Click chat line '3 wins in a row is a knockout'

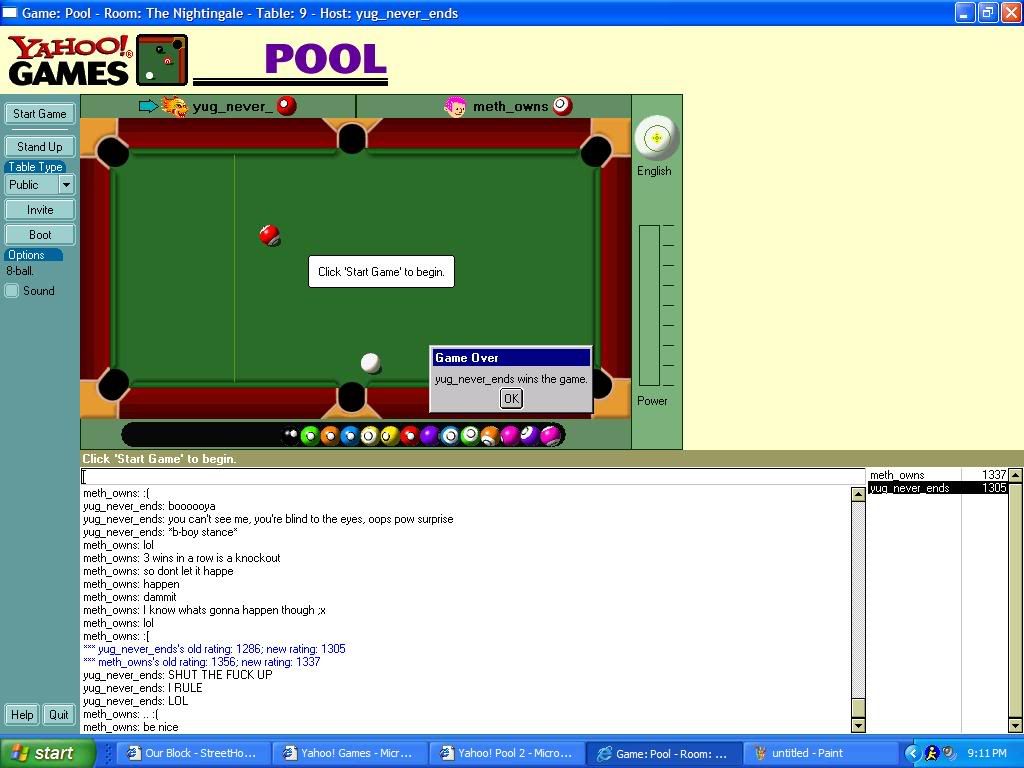click(182, 558)
